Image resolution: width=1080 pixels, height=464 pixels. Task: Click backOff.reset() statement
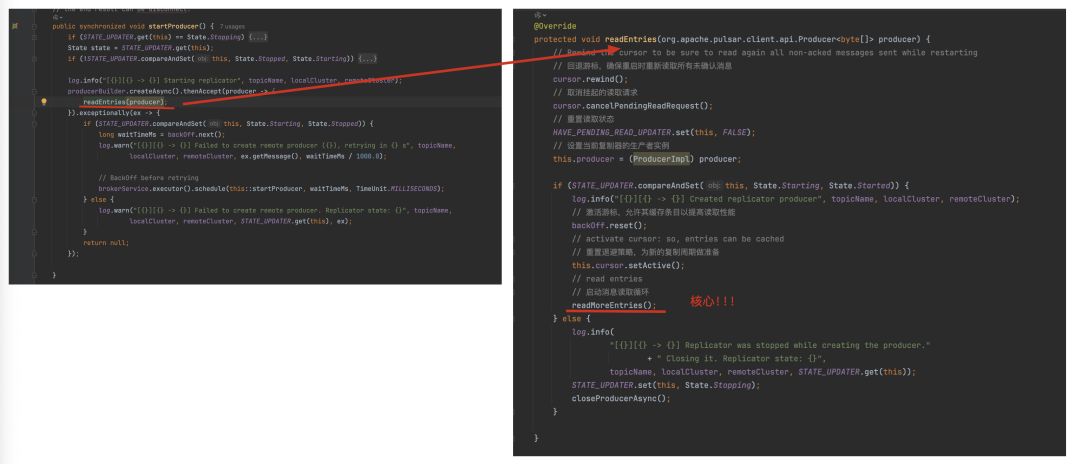click(610, 225)
